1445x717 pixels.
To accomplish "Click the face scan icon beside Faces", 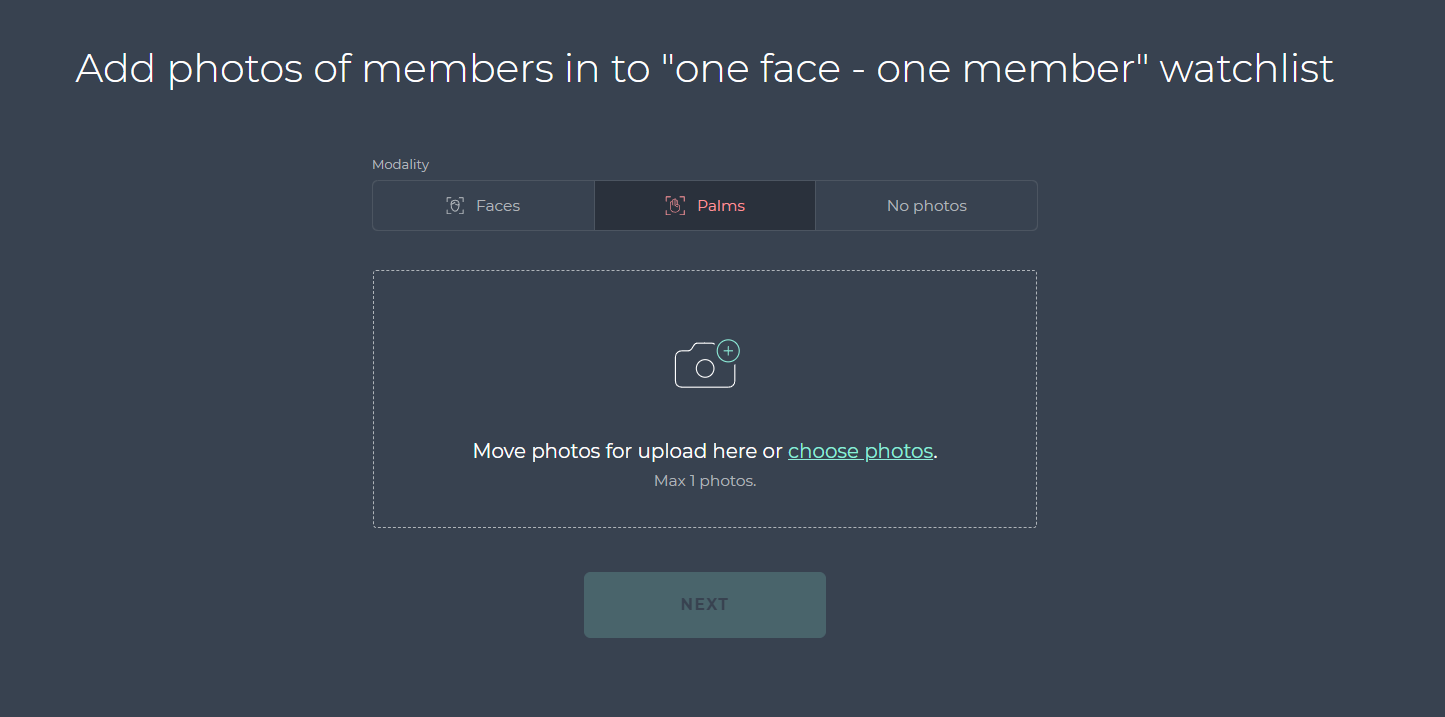I will (x=455, y=206).
